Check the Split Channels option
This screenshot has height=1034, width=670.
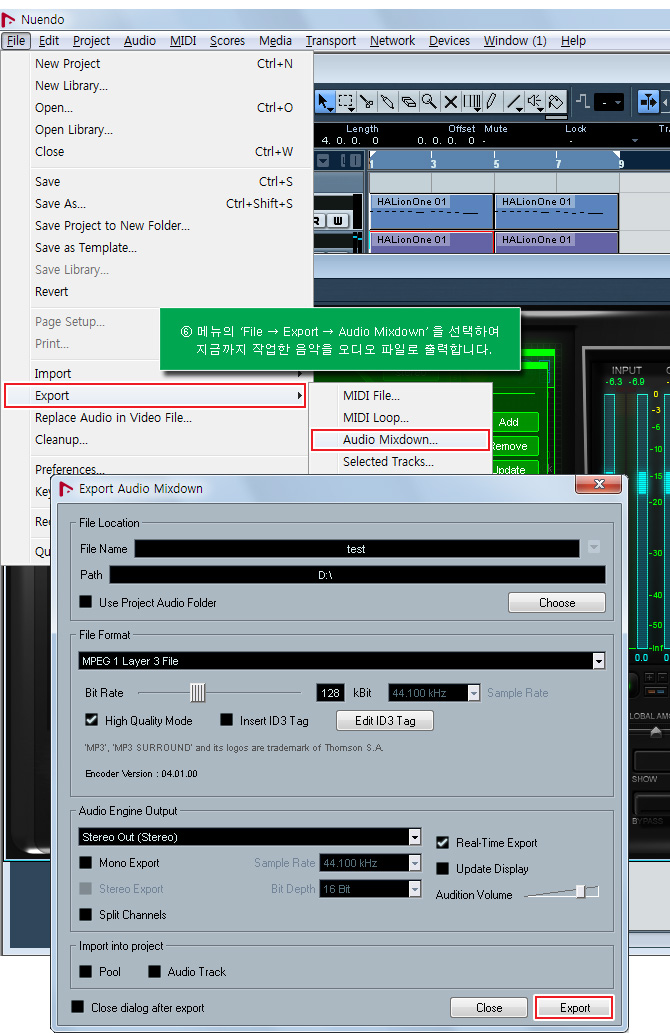[86, 914]
